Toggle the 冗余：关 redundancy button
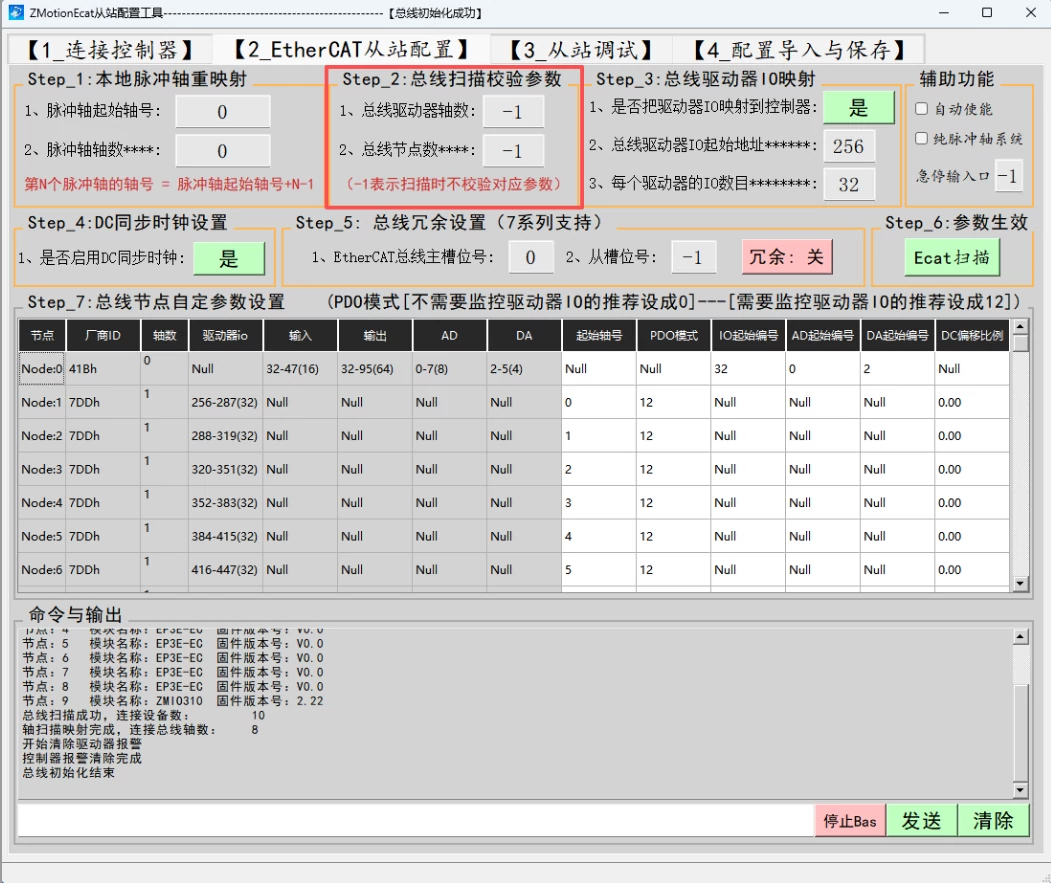Image resolution: width=1051 pixels, height=883 pixels. pyautogui.click(x=787, y=257)
